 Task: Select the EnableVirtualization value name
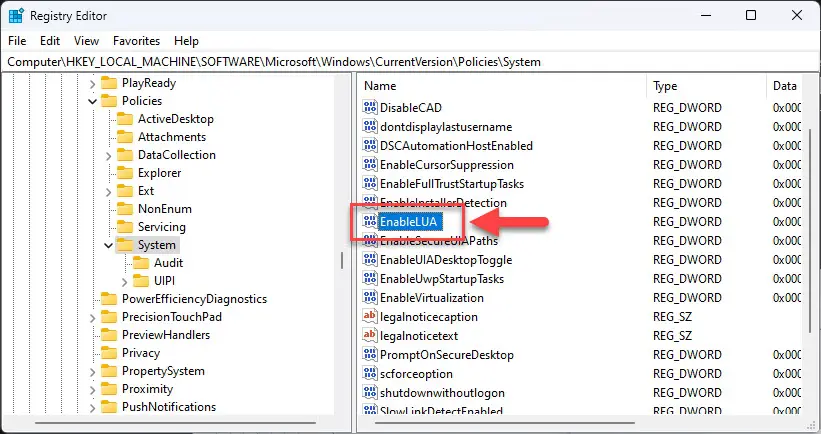(432, 297)
